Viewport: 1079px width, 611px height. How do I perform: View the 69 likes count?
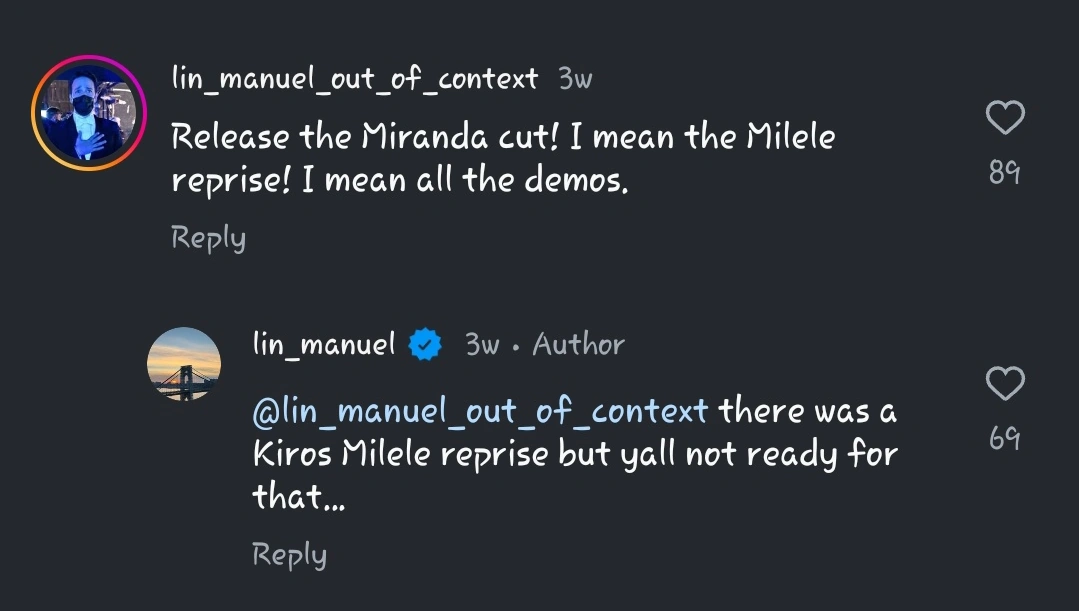click(1004, 438)
